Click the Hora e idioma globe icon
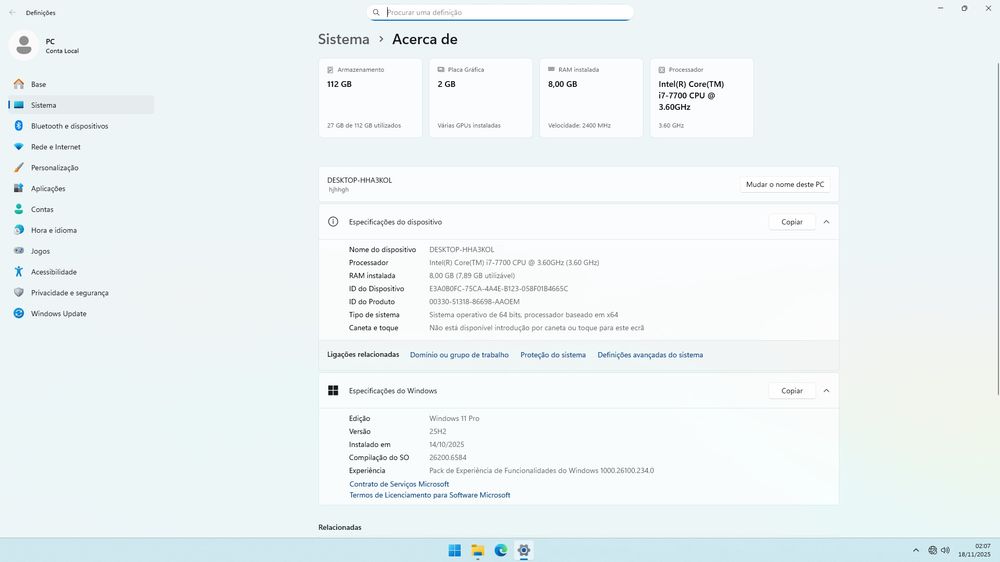Screen dimensions: 1000x562 (18, 230)
